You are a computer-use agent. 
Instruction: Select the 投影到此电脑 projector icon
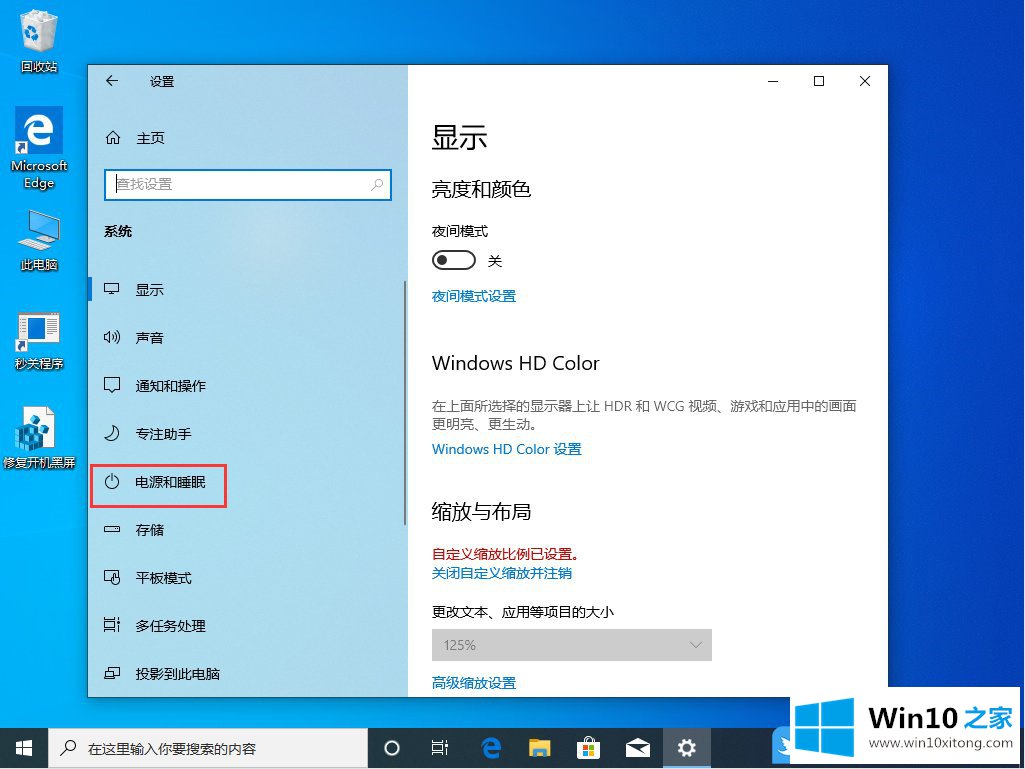(x=112, y=673)
